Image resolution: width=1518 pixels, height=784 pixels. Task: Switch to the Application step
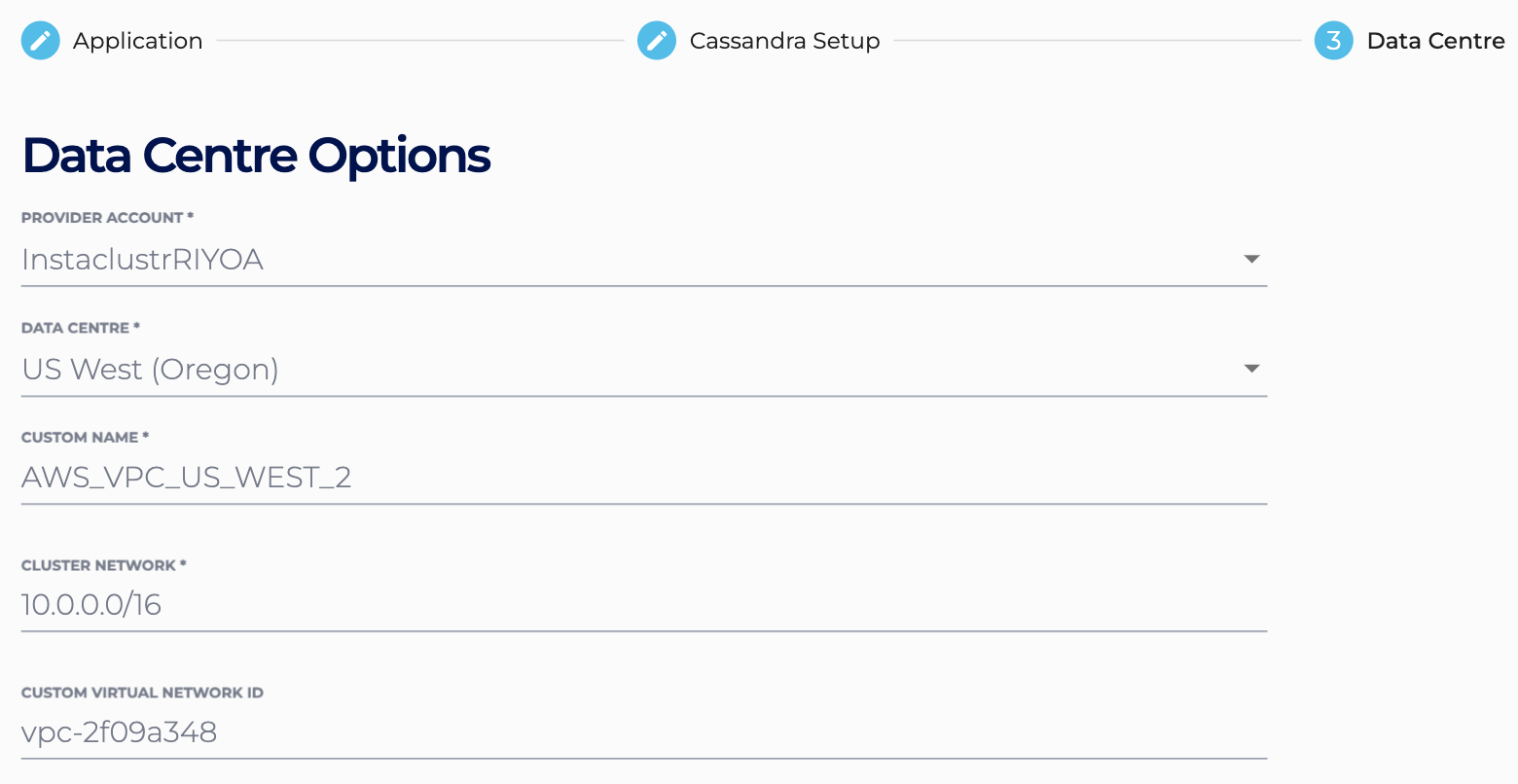coord(137,40)
